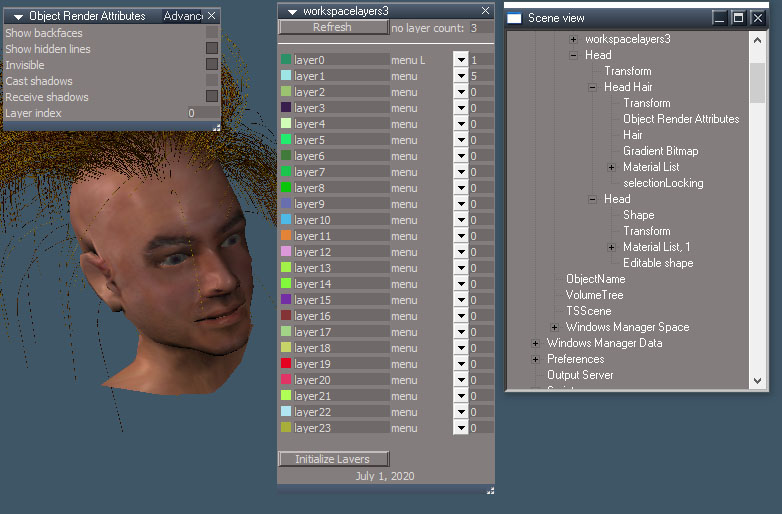Select the TSScene tree item
The height and width of the screenshot is (514, 782).
[x=588, y=311]
